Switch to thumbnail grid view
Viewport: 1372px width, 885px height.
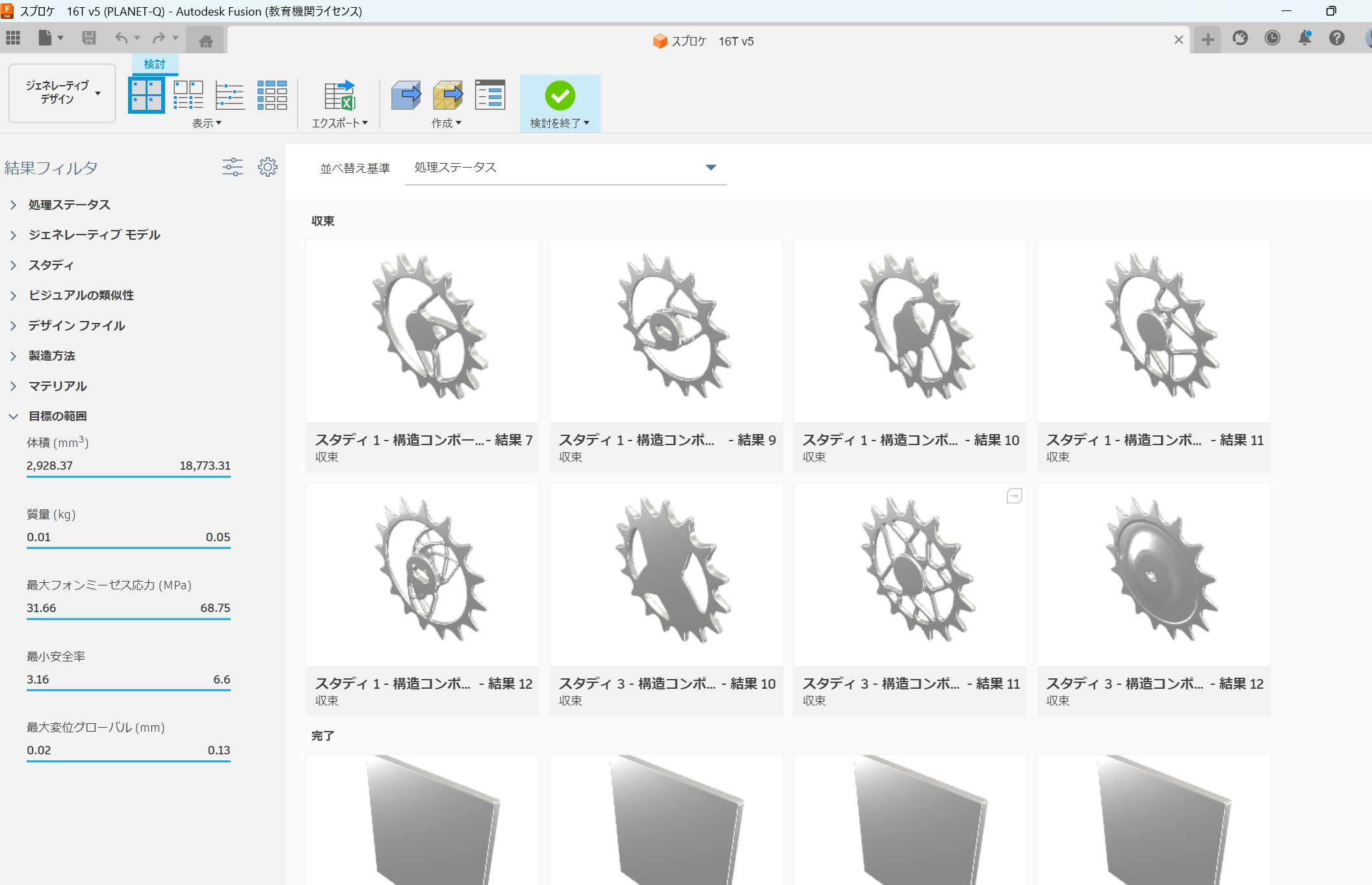pyautogui.click(x=146, y=96)
